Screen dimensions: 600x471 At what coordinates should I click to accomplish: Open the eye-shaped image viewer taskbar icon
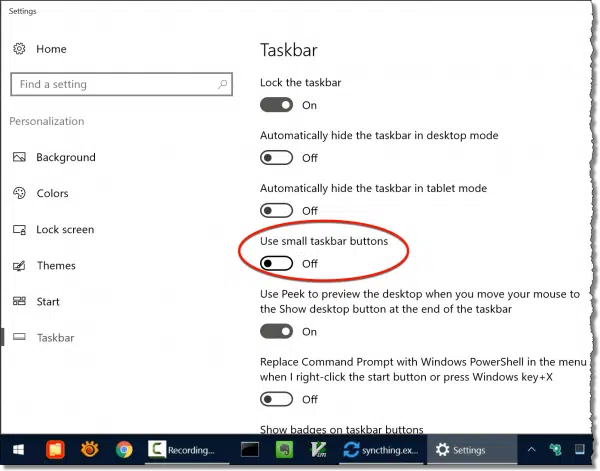click(x=90, y=450)
